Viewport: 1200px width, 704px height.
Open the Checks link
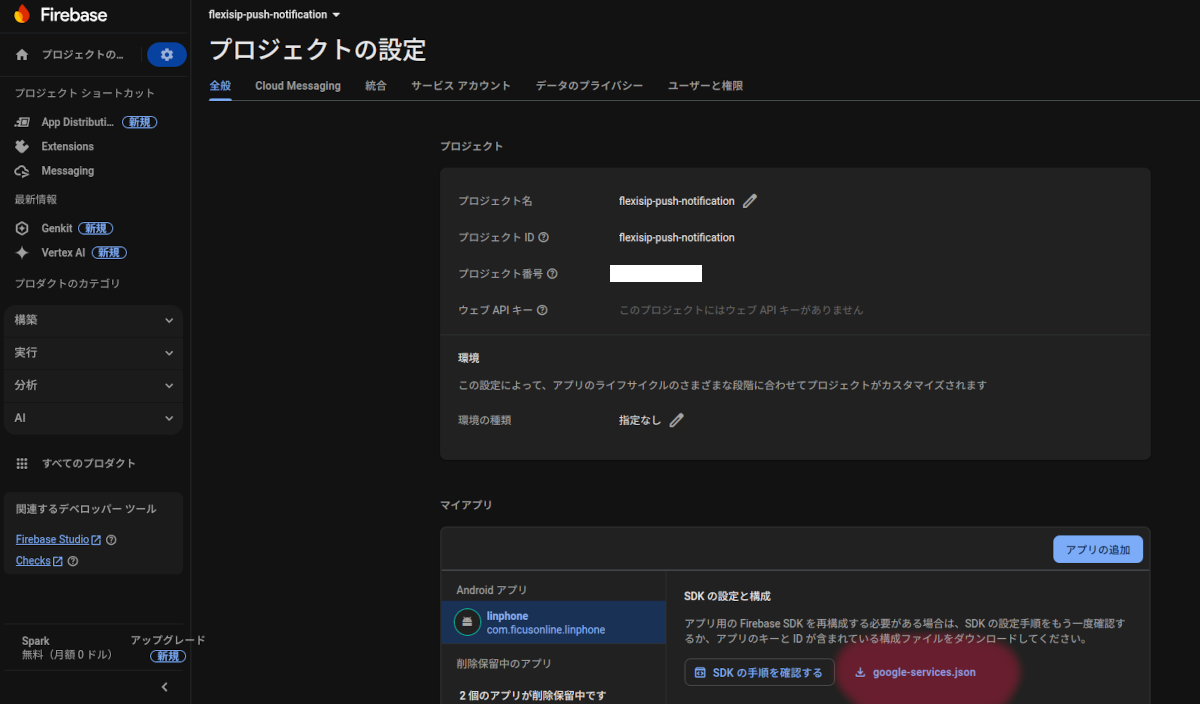pyautogui.click(x=39, y=561)
